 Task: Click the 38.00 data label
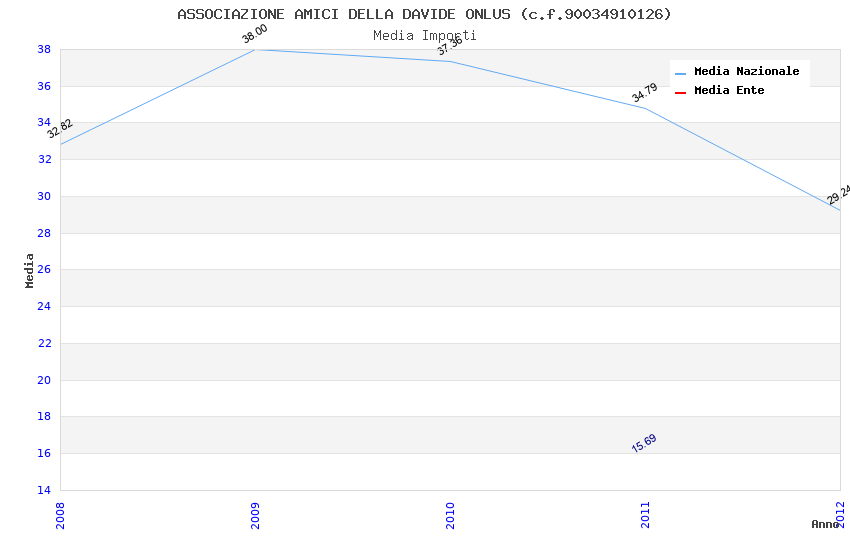[x=255, y=34]
